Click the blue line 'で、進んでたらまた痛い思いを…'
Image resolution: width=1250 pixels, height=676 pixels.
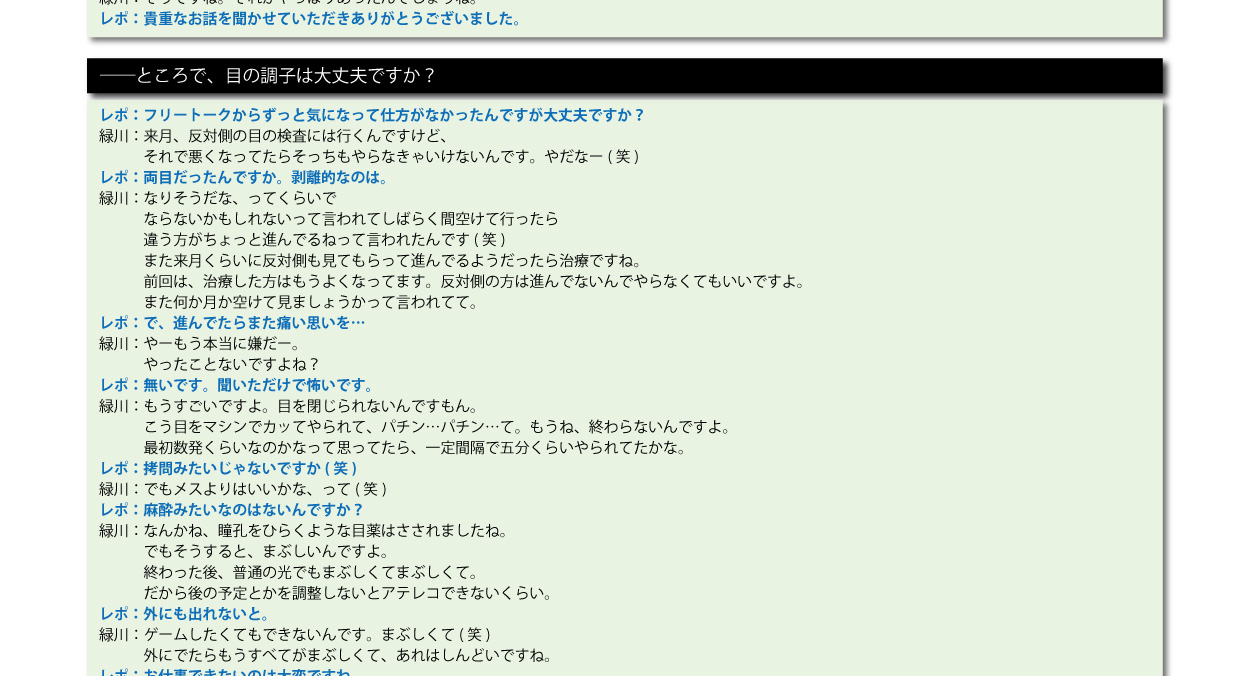(233, 323)
